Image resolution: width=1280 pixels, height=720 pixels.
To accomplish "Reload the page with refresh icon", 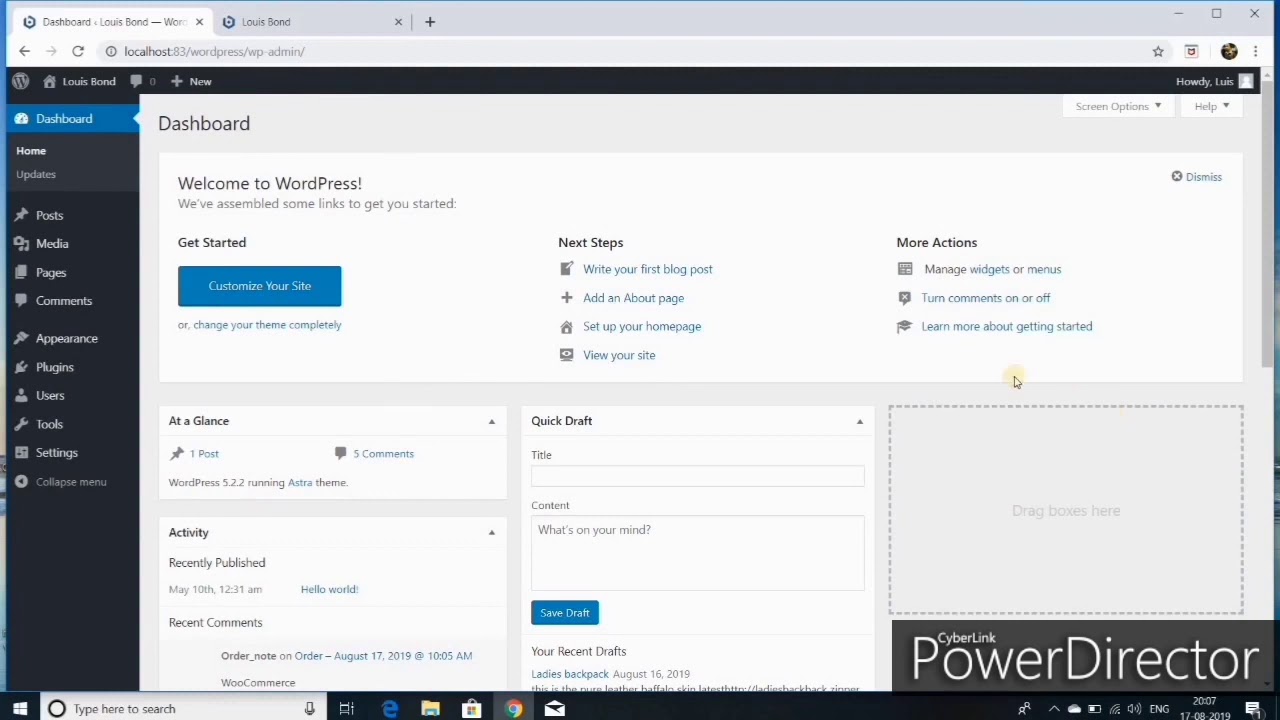I will tap(78, 51).
